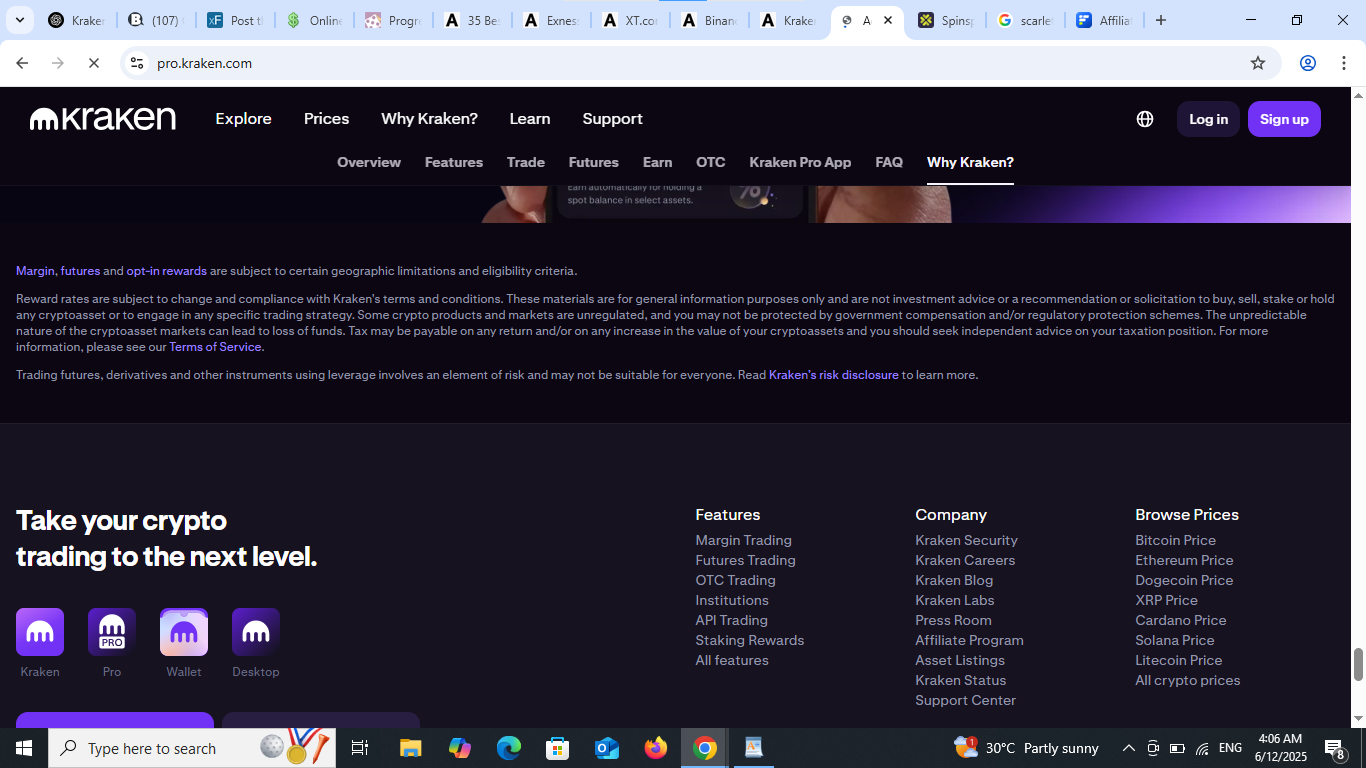The image size is (1366, 768).
Task: Click the page vertical scrollbar thumb
Action: point(1358,664)
